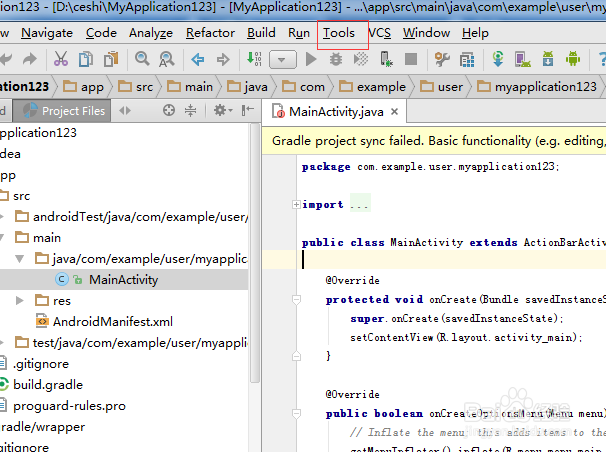The height and width of the screenshot is (452, 606).
Task: Open the Tools menu
Action: [x=339, y=33]
